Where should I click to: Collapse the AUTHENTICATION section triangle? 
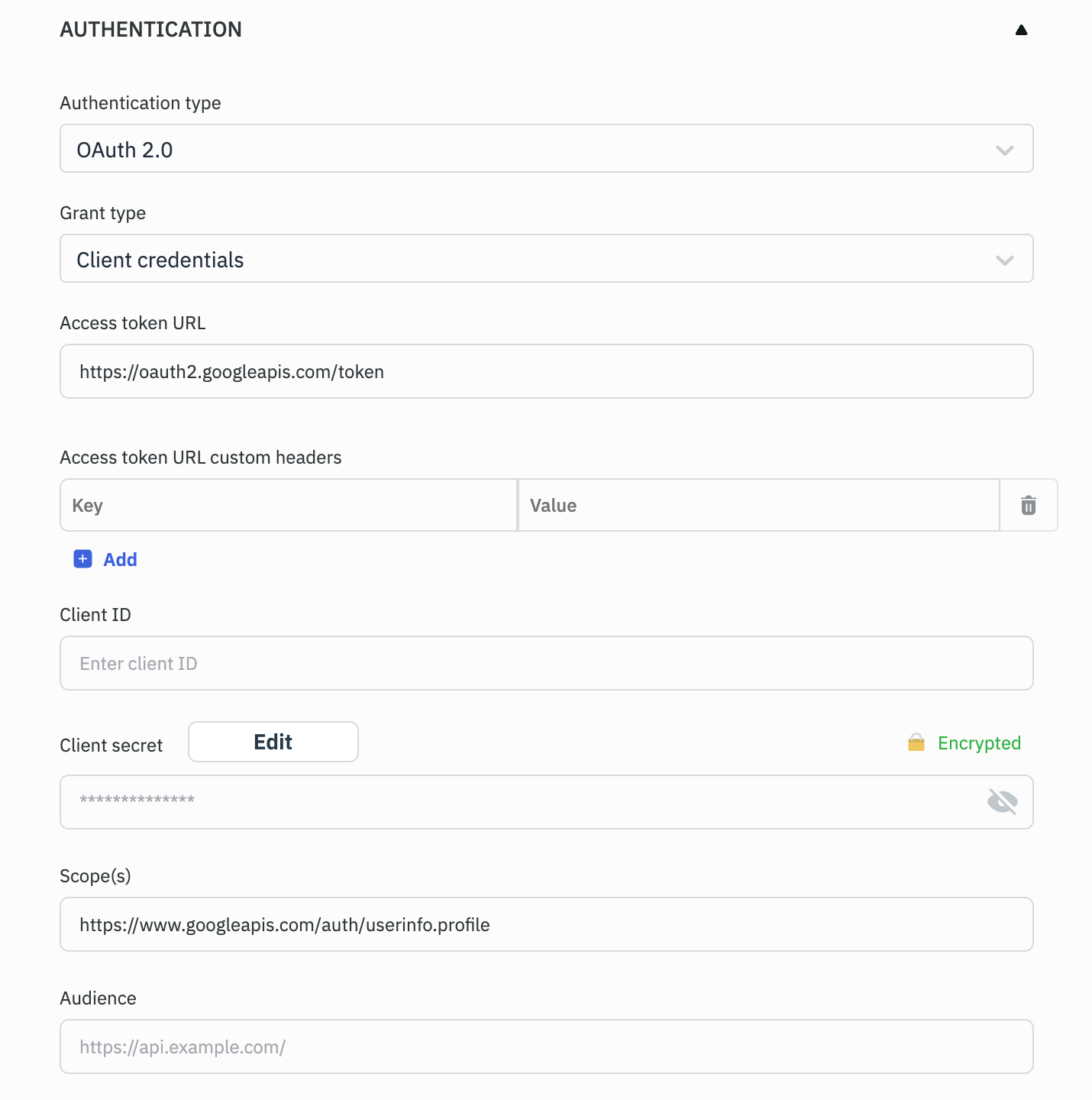point(1021,31)
